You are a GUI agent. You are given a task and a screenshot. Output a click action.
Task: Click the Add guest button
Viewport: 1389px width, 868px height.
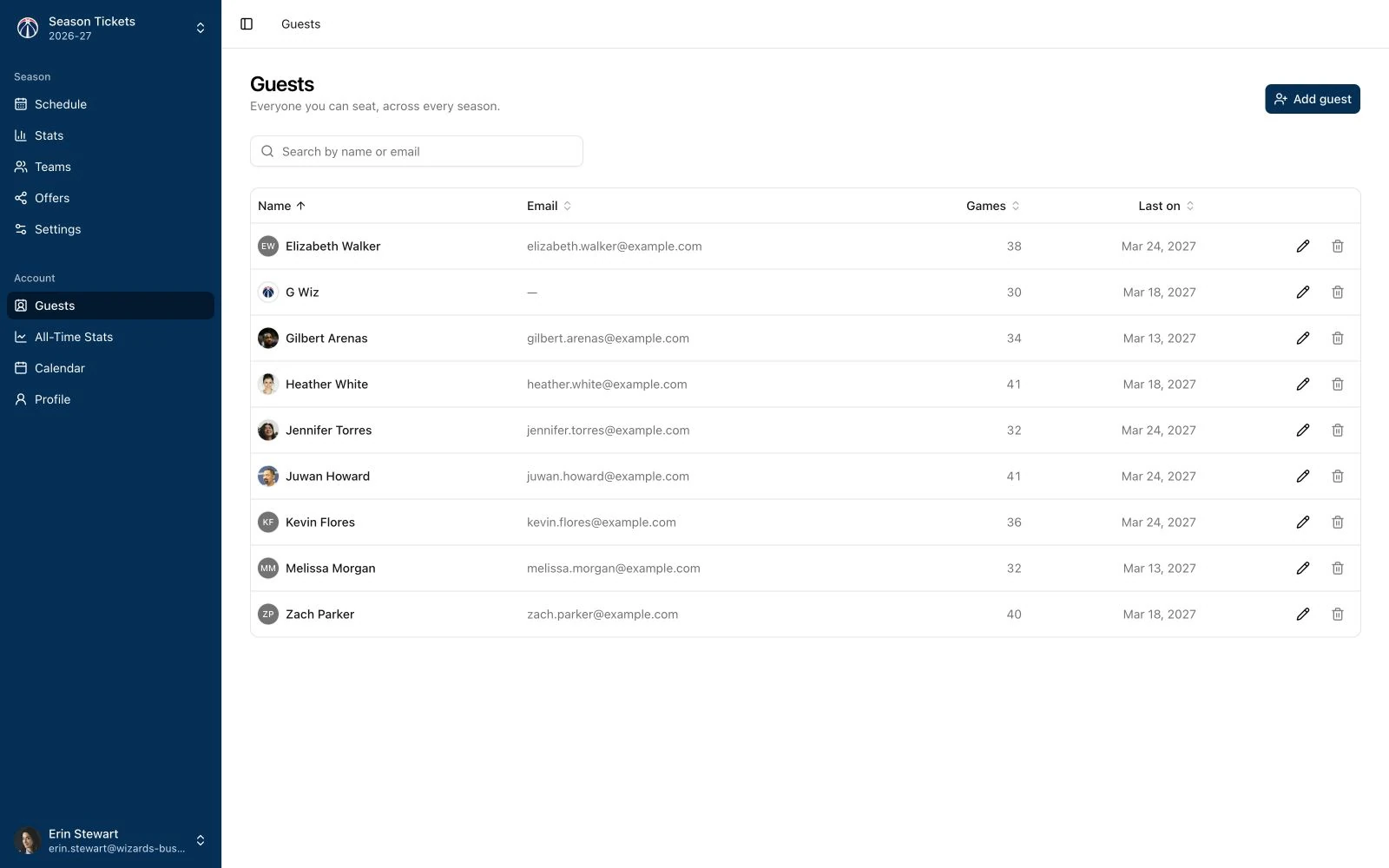tap(1313, 99)
